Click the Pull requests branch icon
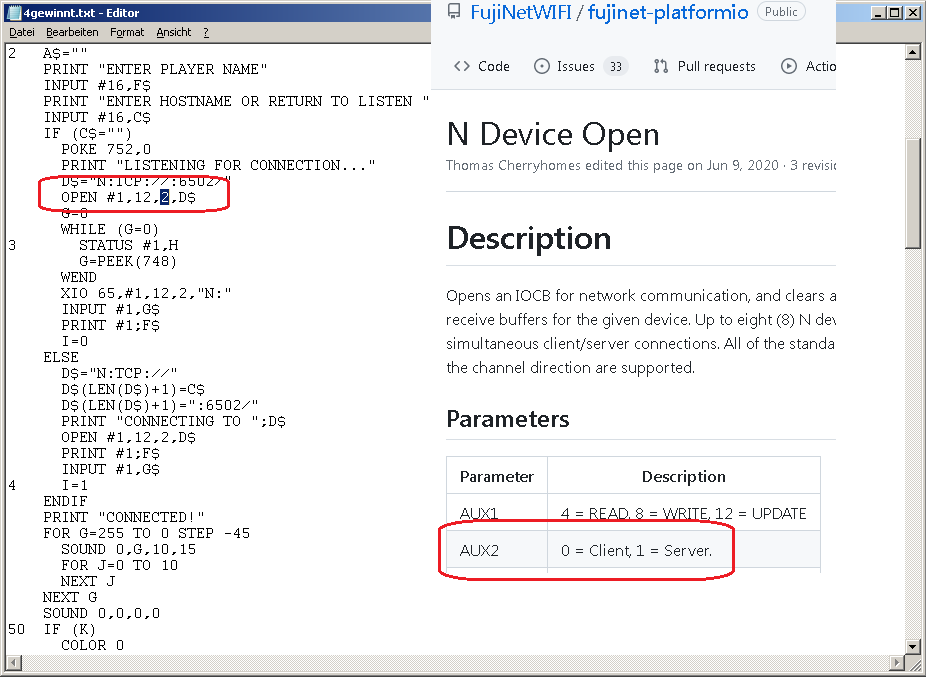 [661, 66]
